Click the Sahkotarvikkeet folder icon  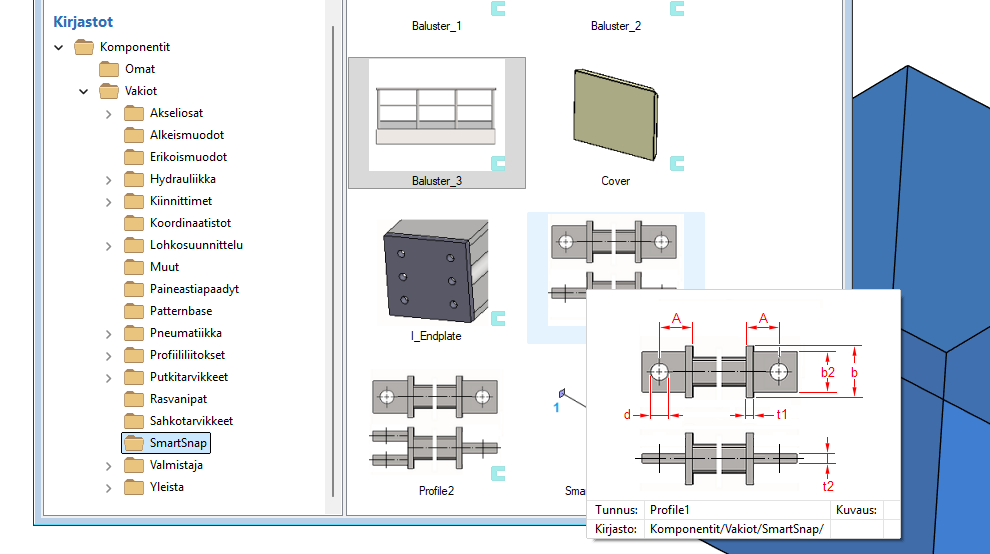(134, 421)
